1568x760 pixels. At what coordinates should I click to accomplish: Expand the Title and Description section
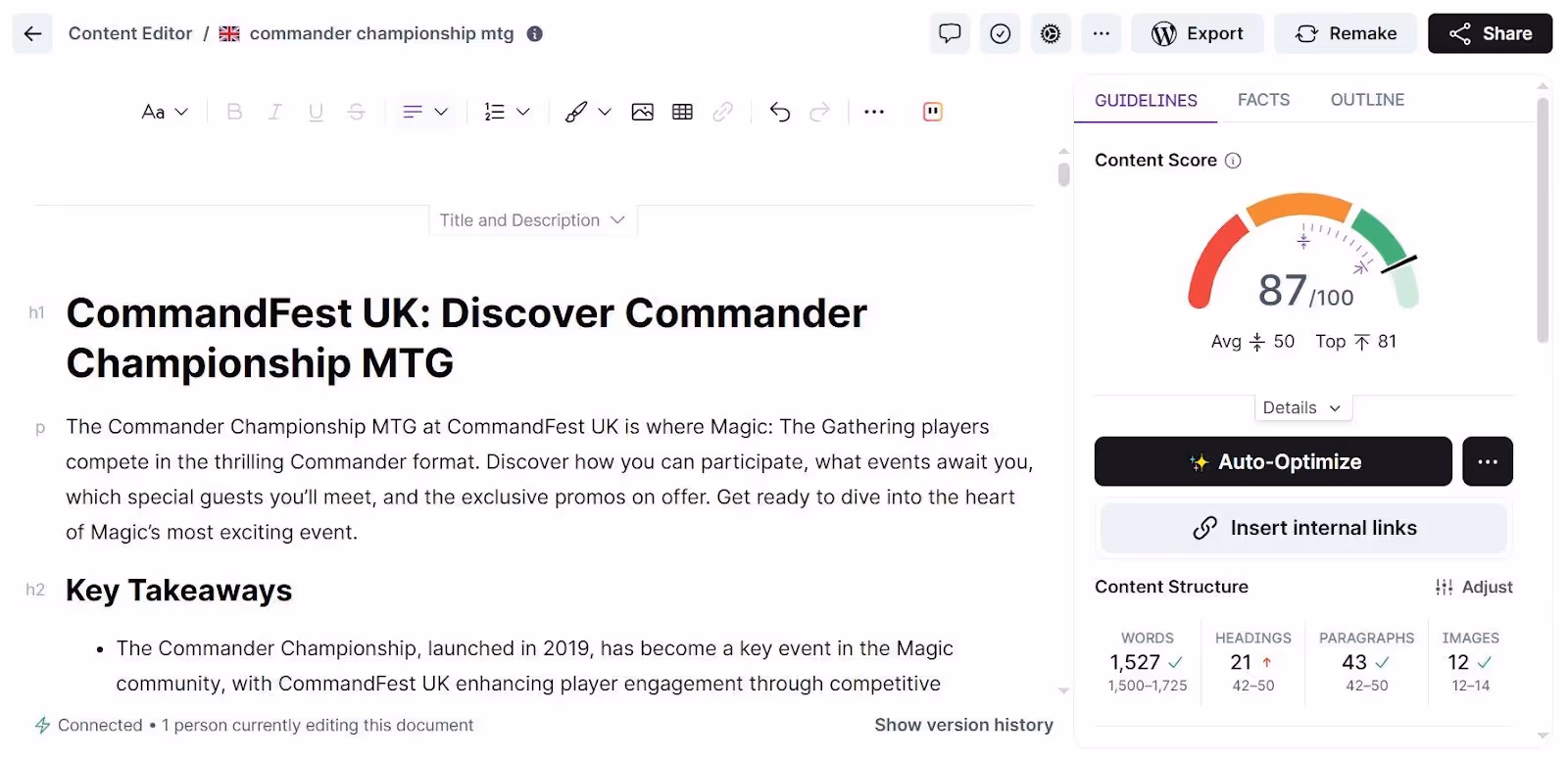[x=532, y=220]
